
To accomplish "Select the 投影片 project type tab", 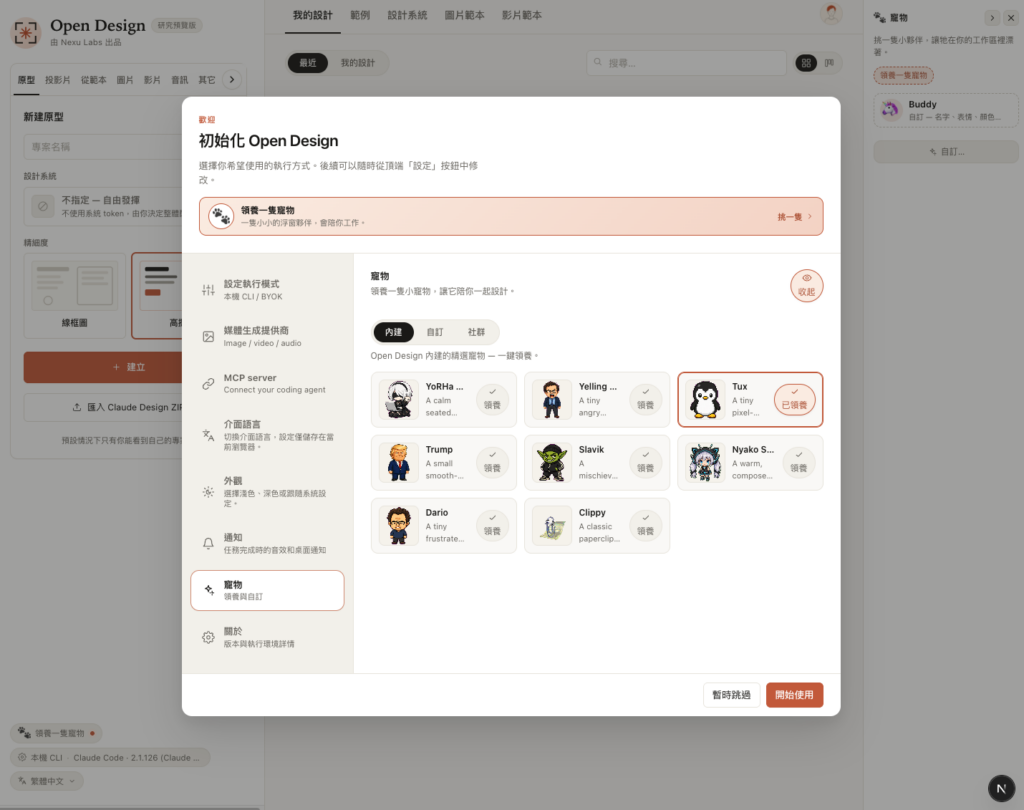I will (x=57, y=80).
